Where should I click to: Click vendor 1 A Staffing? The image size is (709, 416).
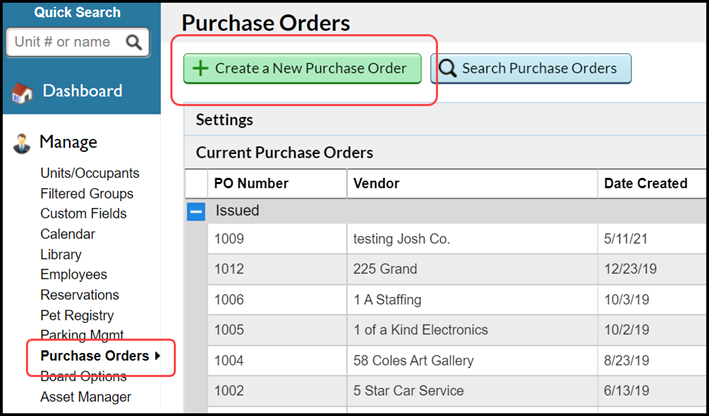(387, 299)
